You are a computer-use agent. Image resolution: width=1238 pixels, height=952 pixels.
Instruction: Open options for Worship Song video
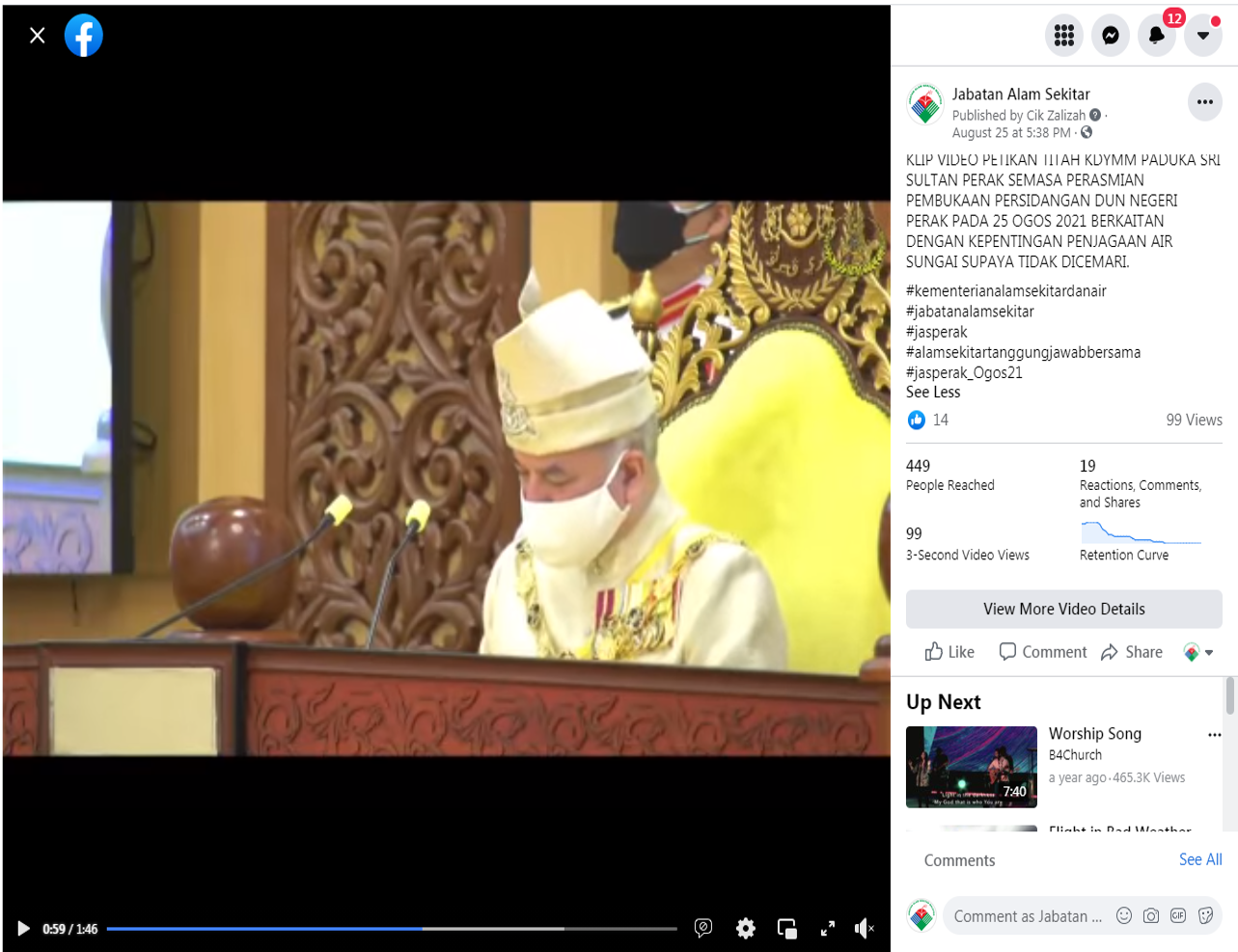click(x=1214, y=735)
